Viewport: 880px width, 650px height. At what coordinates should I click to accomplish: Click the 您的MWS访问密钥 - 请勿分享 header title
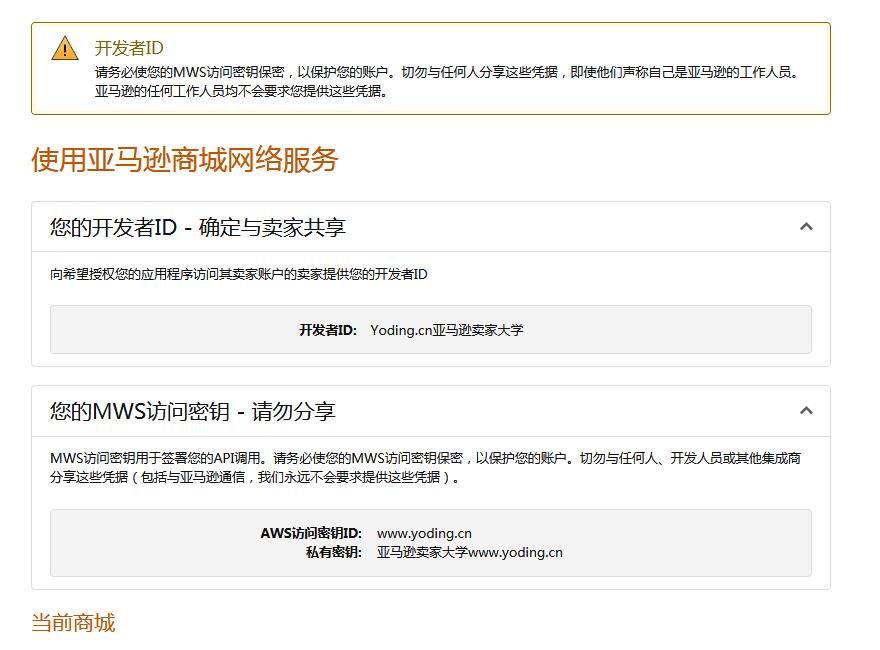coord(193,411)
